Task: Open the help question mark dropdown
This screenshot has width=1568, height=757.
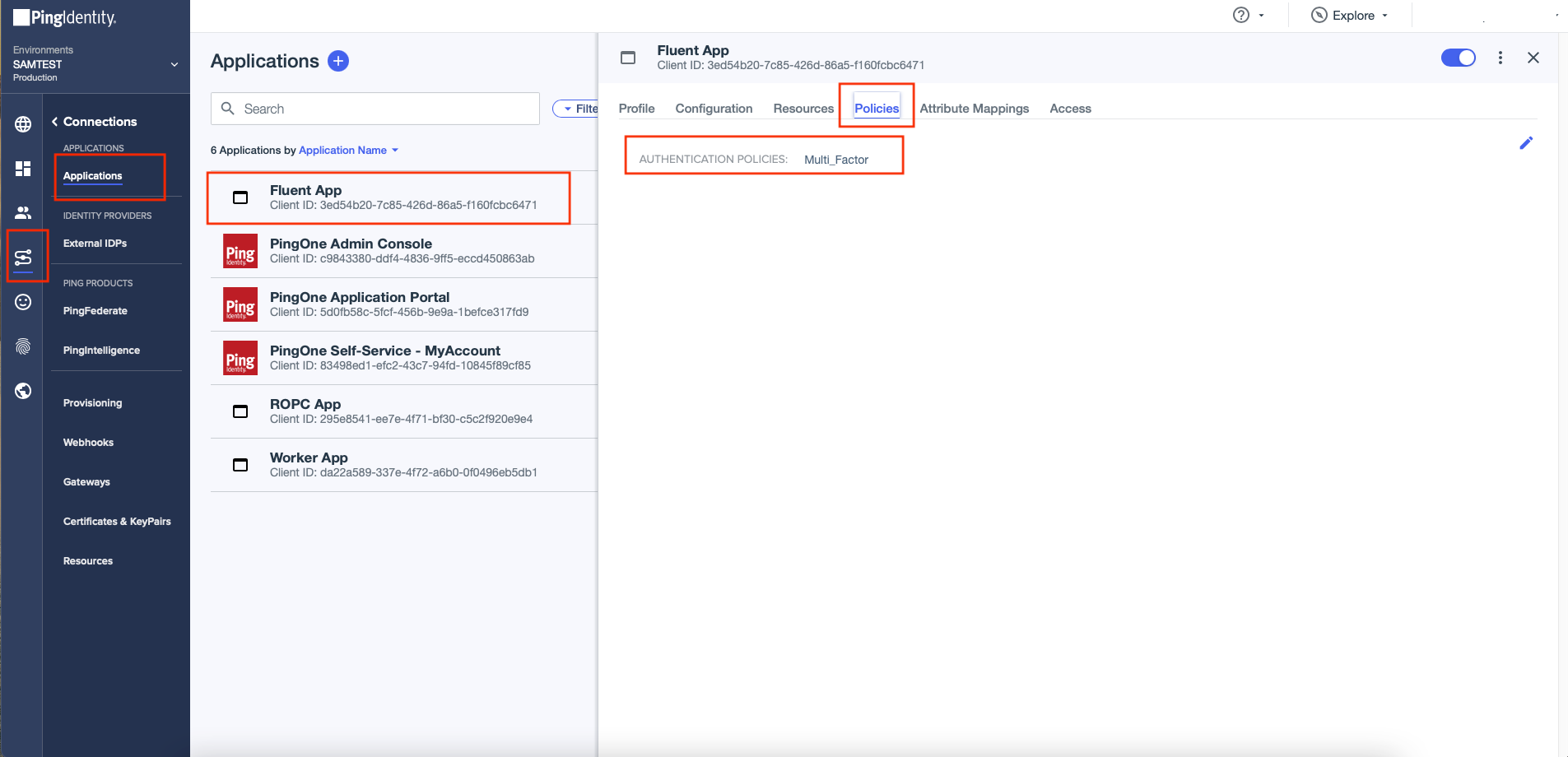Action: [x=1247, y=16]
